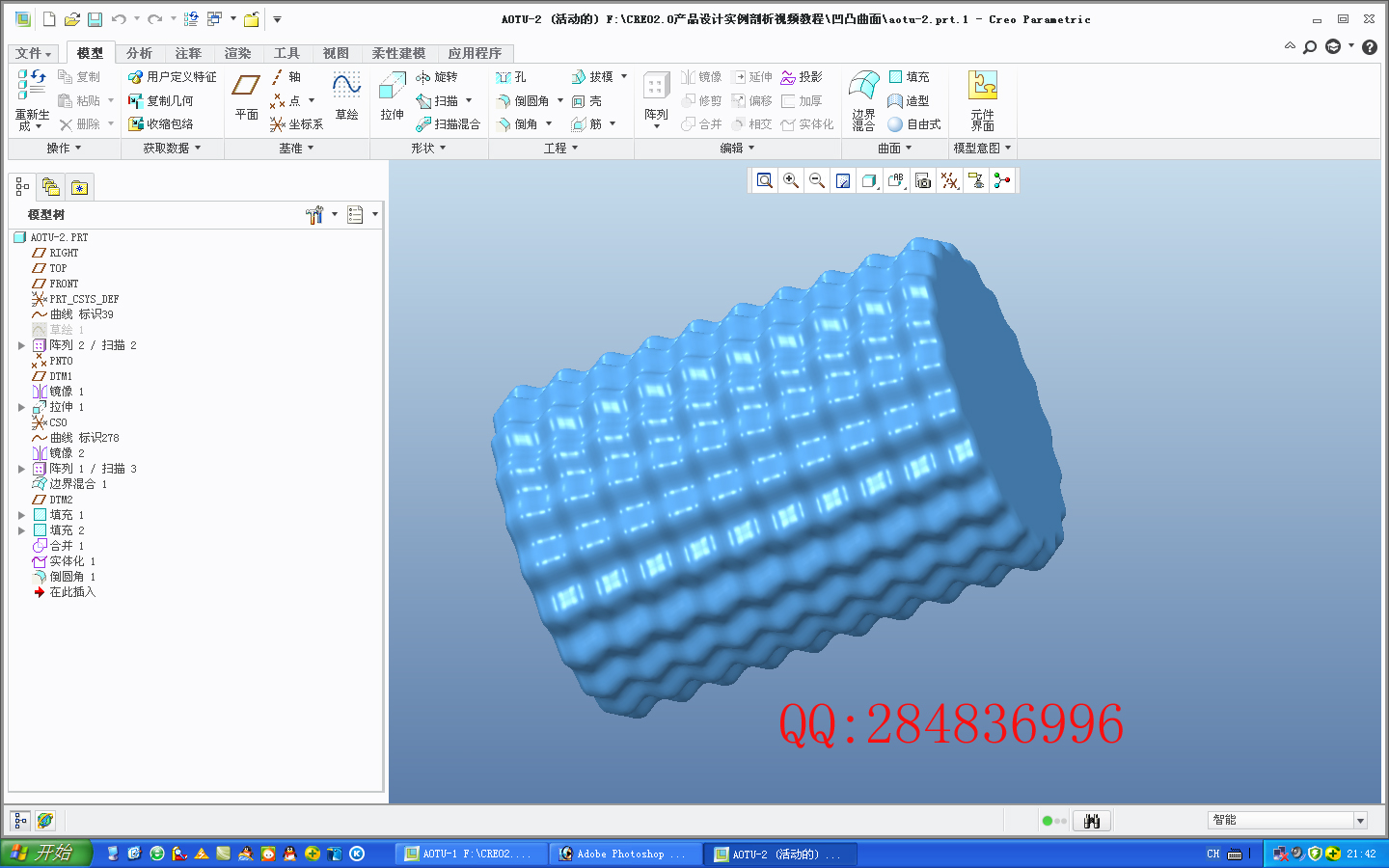Toggle the navigator panel at bottom left

point(20,821)
